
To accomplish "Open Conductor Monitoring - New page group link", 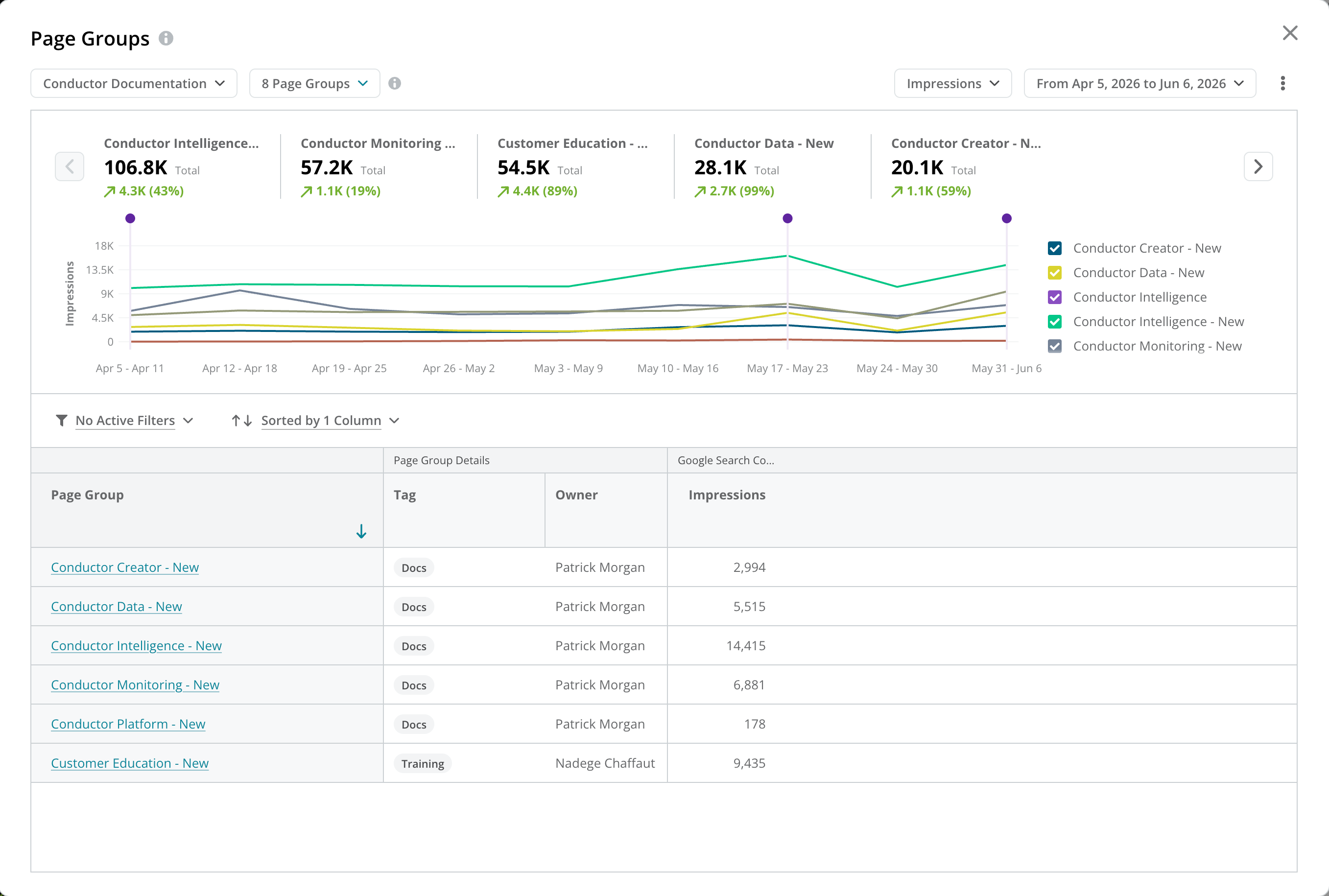I will pyautogui.click(x=135, y=684).
